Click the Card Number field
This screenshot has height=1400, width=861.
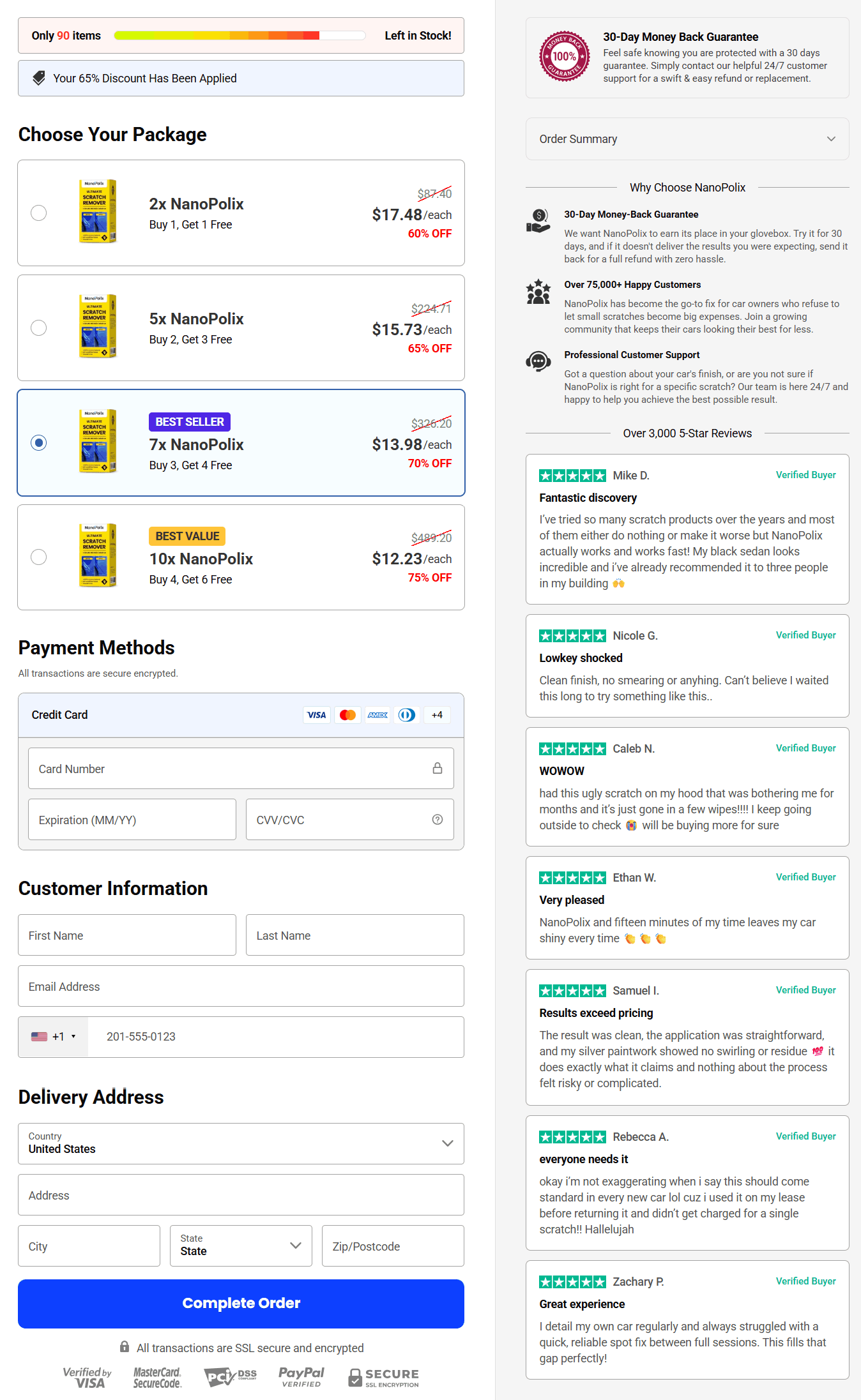pyautogui.click(x=241, y=769)
